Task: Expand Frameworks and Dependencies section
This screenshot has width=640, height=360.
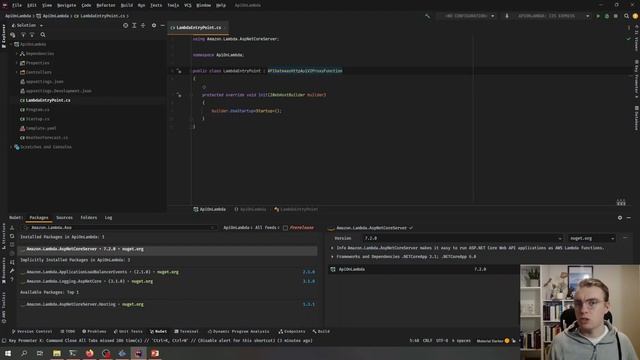Action: [x=332, y=257]
